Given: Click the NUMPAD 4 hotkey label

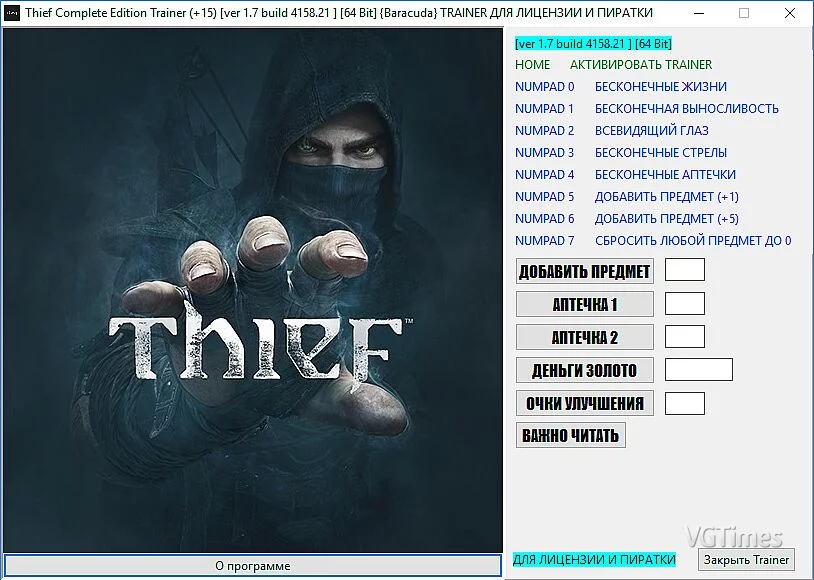Looking at the screenshot, I should pos(545,174).
